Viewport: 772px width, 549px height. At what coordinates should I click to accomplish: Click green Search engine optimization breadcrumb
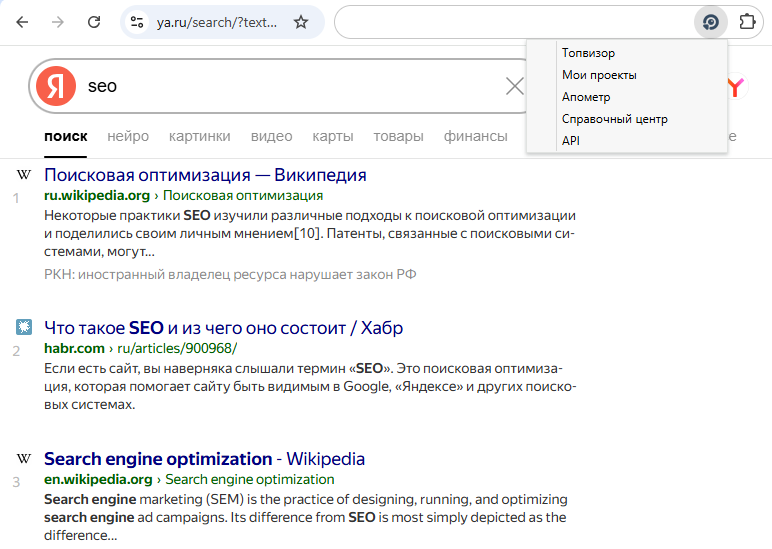[250, 480]
